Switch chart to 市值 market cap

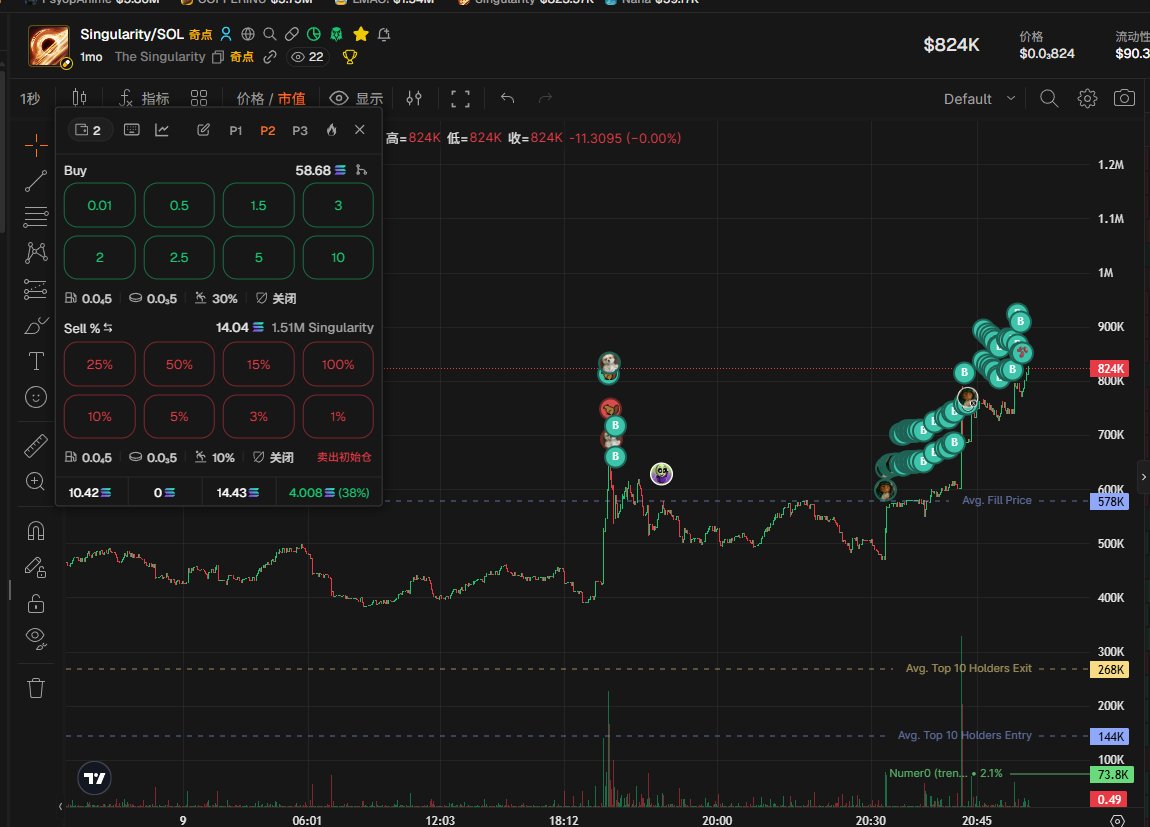[291, 98]
